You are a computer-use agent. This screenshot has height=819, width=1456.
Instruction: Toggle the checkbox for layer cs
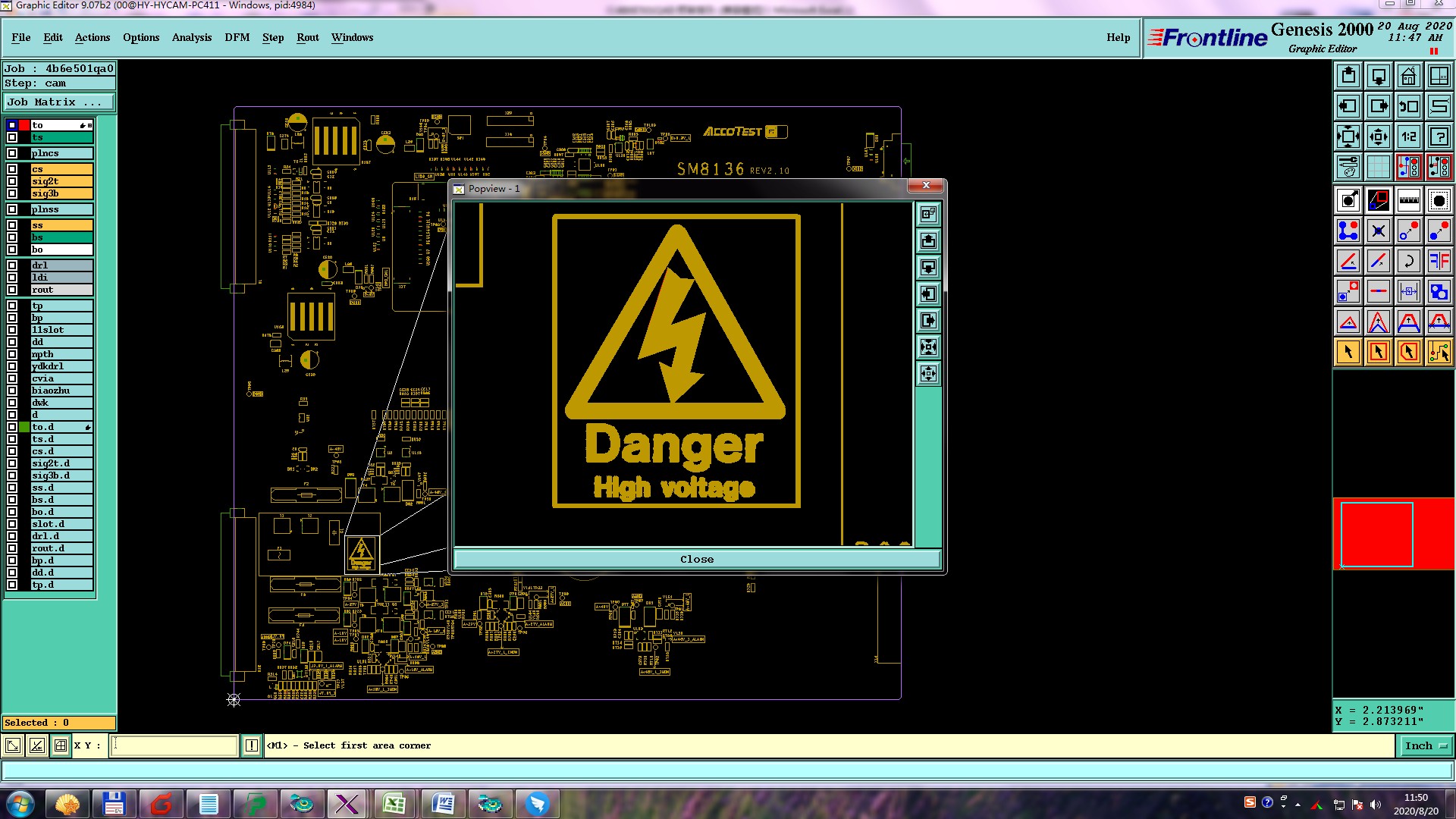click(12, 169)
